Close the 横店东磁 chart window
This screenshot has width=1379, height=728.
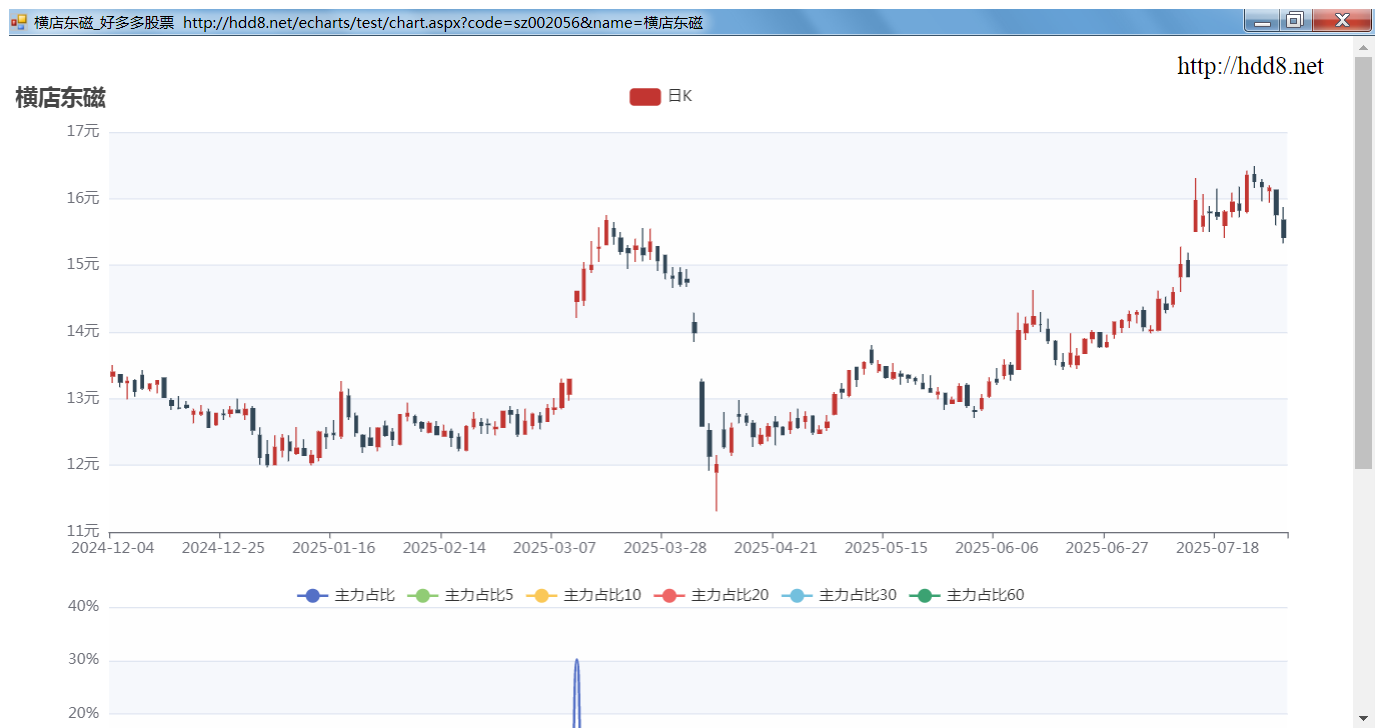point(1341,20)
